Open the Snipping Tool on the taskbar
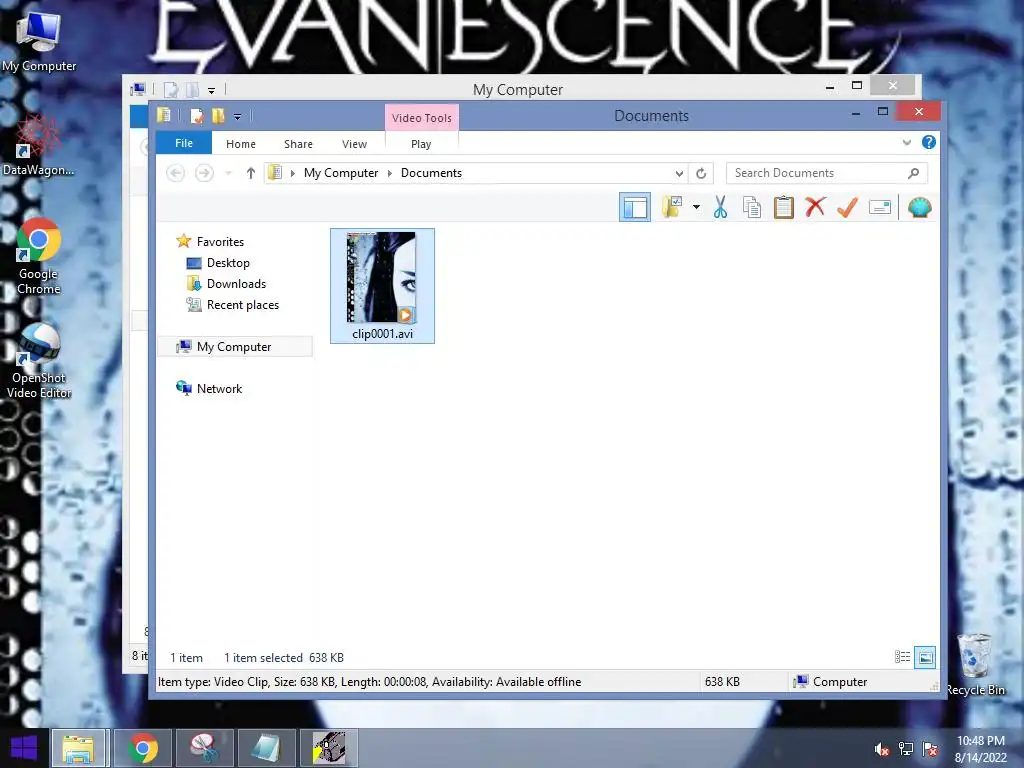1024x768 pixels. click(204, 748)
